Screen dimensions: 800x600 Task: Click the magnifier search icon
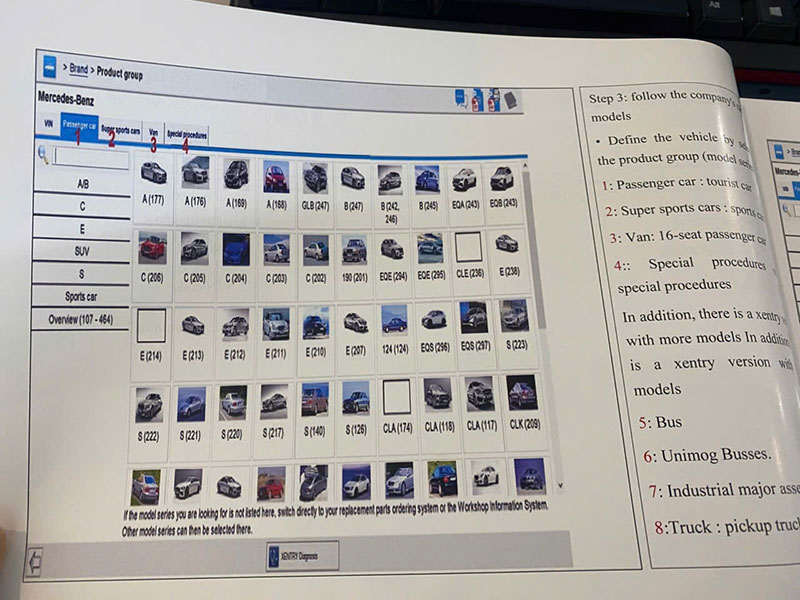(43, 155)
